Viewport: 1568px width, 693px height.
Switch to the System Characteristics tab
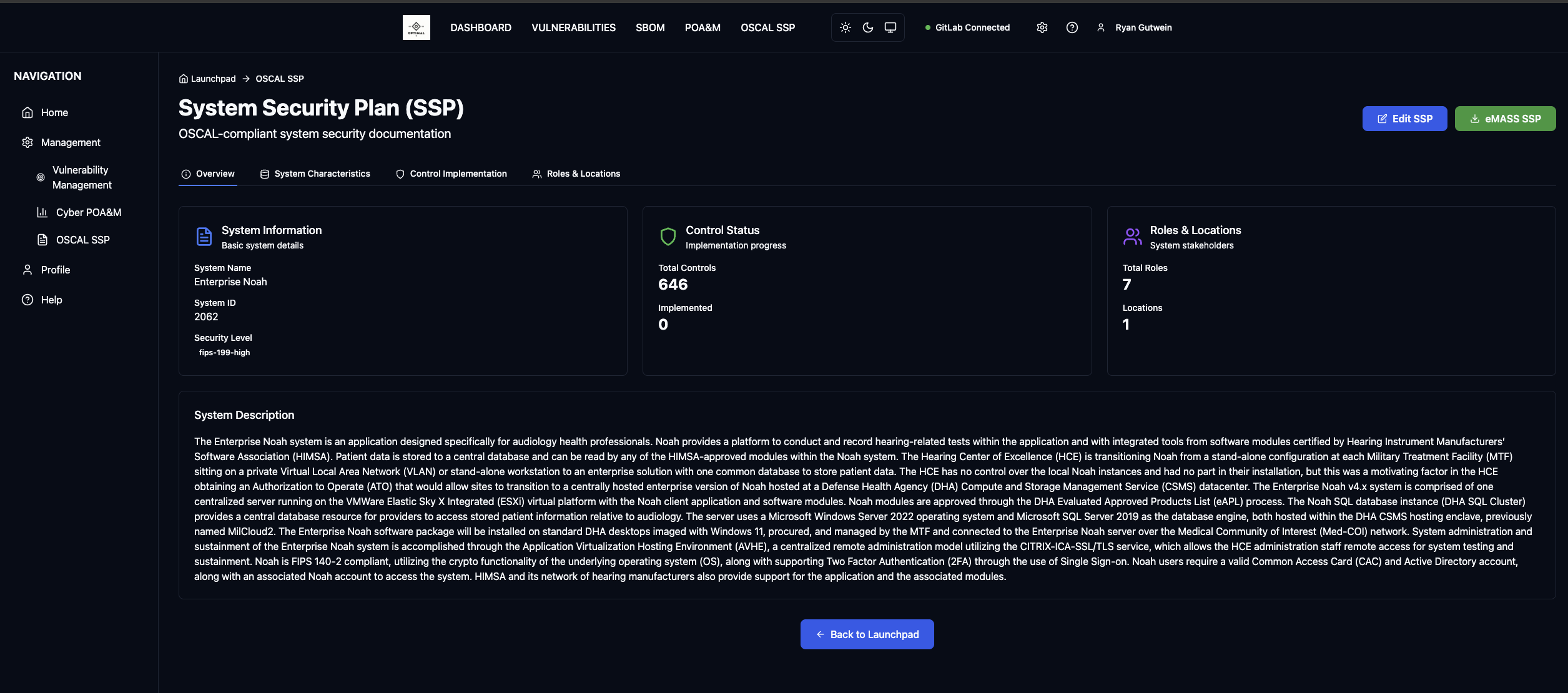(x=322, y=174)
